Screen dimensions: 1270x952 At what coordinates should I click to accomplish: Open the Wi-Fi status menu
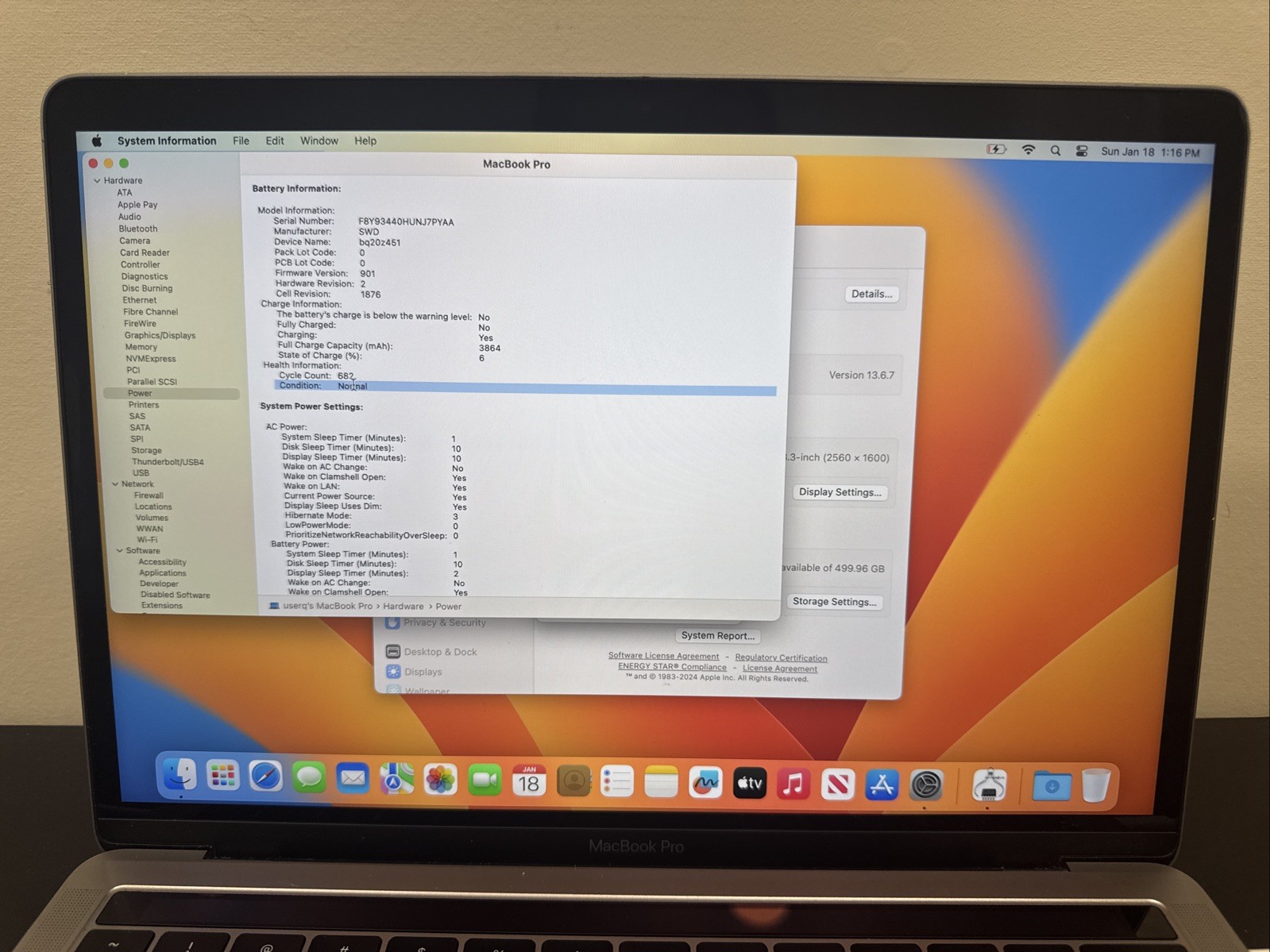(1029, 150)
